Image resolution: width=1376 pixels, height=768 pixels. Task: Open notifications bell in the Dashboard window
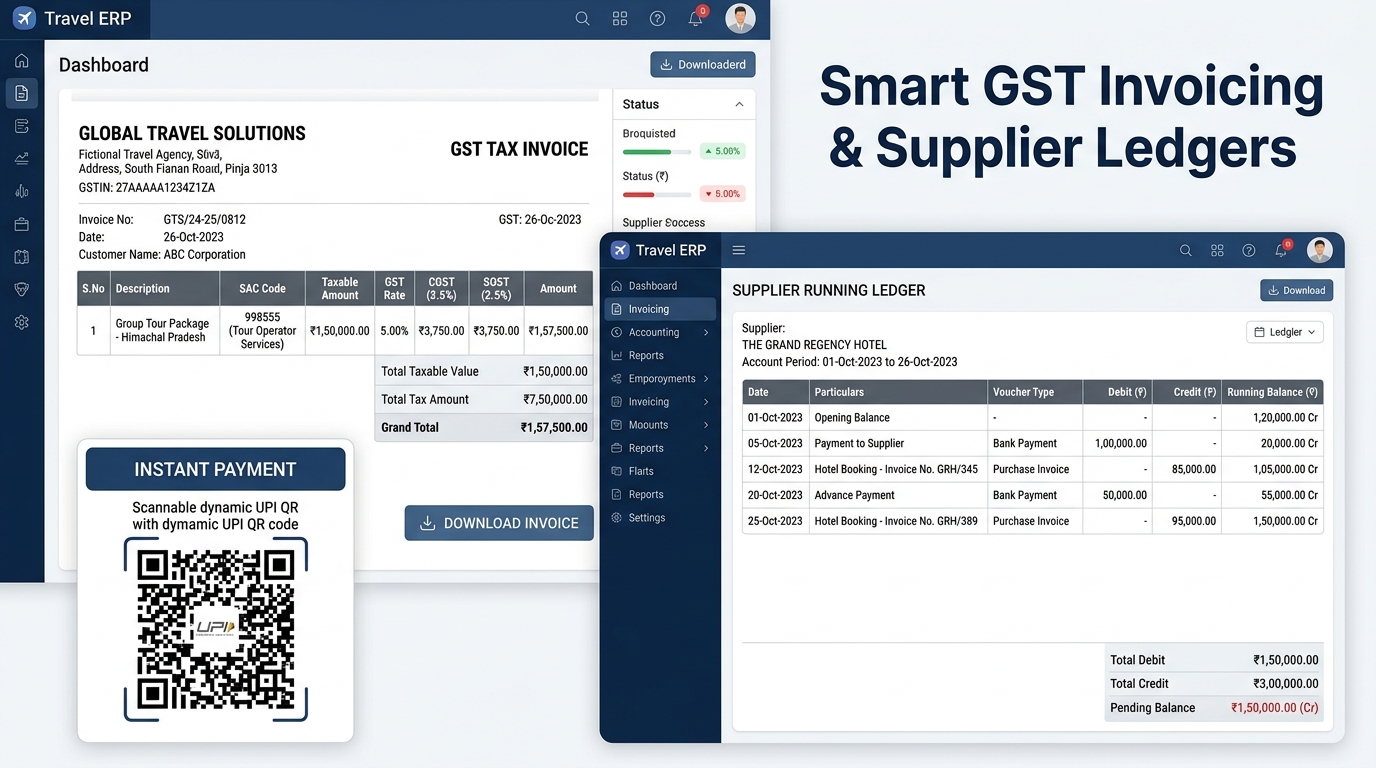click(x=696, y=19)
